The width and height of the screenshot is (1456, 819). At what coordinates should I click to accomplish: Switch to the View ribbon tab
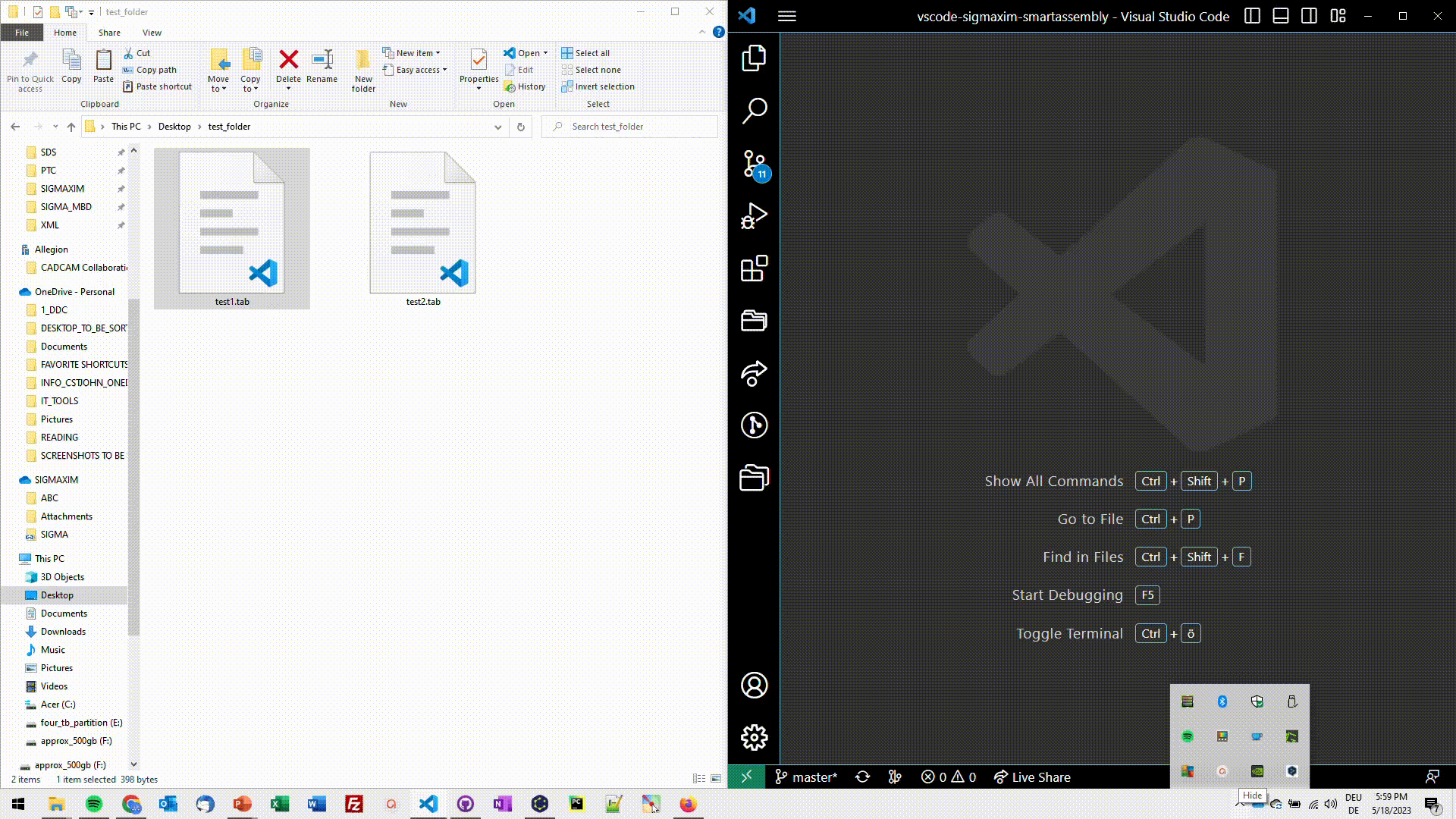(x=152, y=33)
